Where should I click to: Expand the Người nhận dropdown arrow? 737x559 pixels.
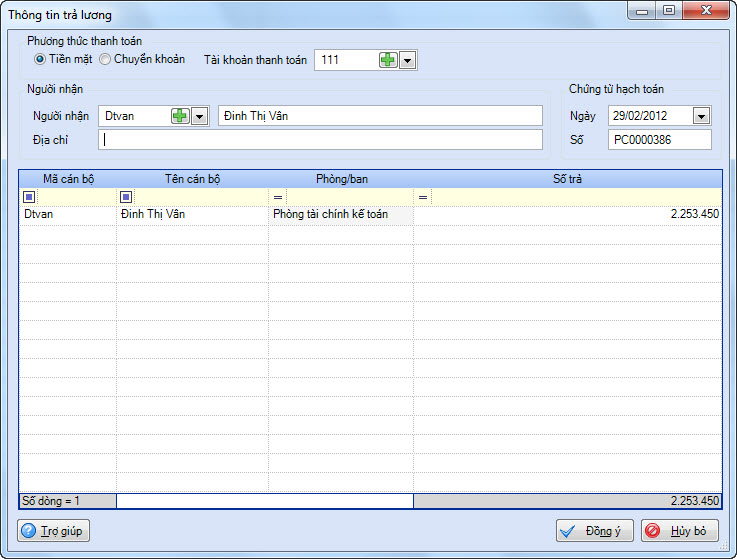199,116
